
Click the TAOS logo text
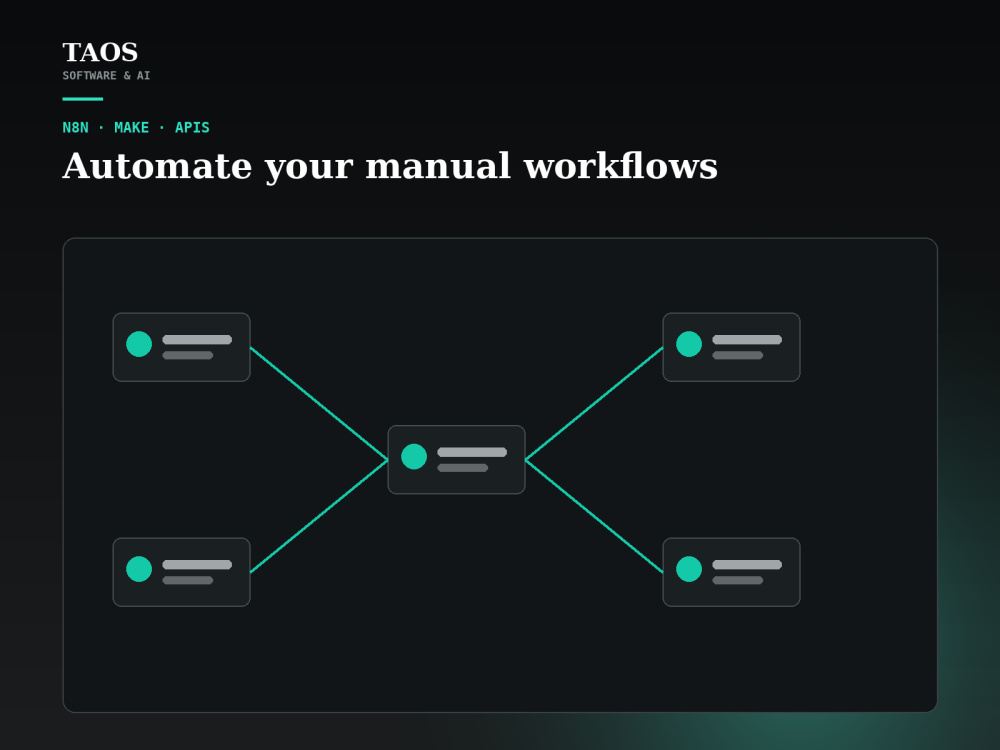[x=100, y=52]
